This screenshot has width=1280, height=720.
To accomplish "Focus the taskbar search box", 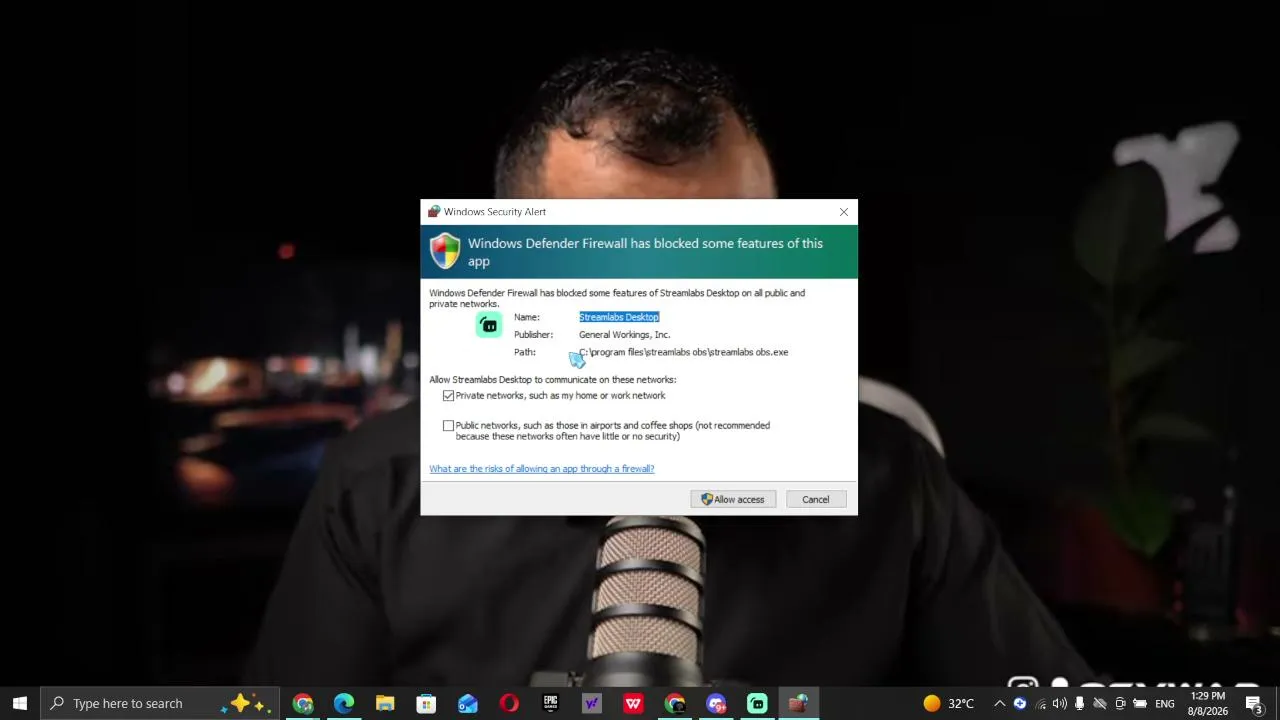I will click(160, 703).
